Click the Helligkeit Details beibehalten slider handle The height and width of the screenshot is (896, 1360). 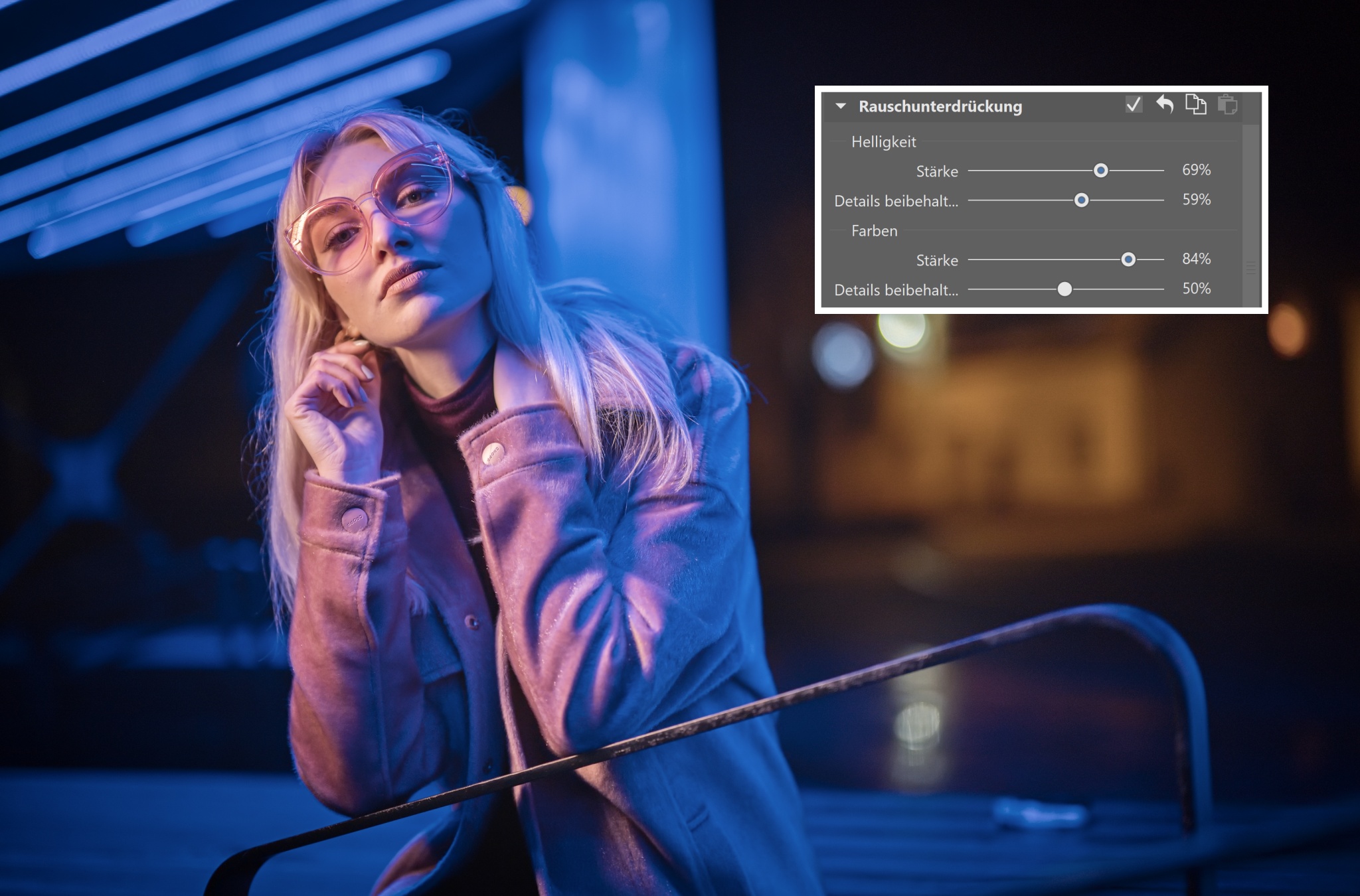(x=1081, y=200)
